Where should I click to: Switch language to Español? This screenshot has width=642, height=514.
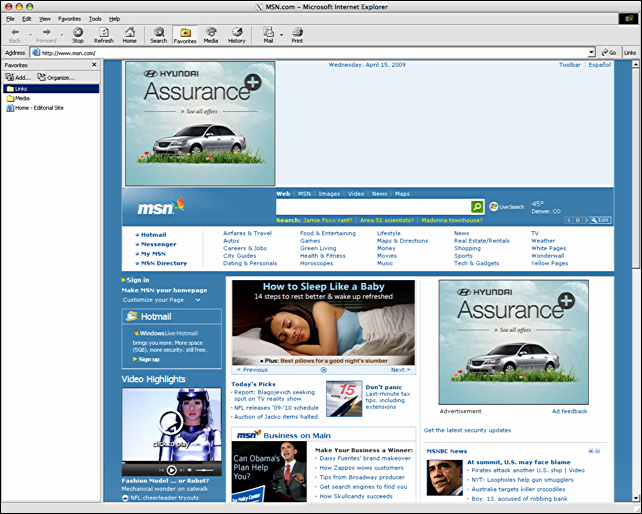point(599,65)
